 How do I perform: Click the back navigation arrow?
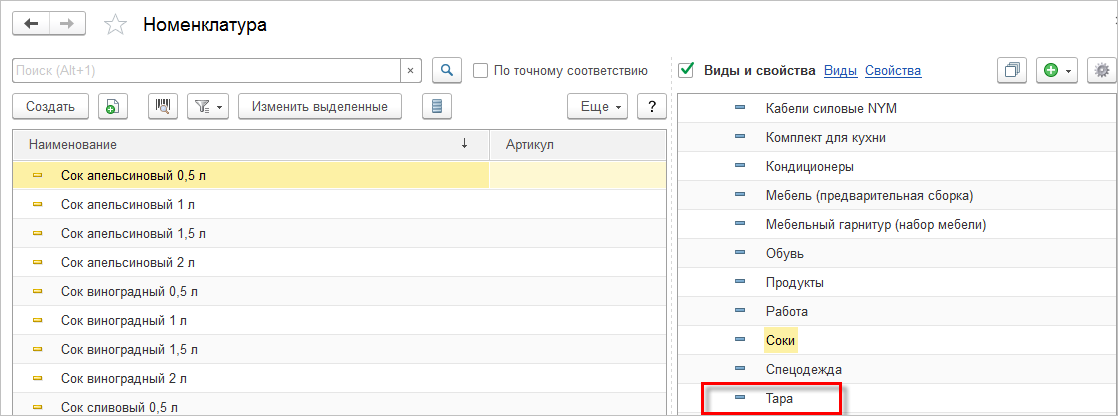point(32,24)
